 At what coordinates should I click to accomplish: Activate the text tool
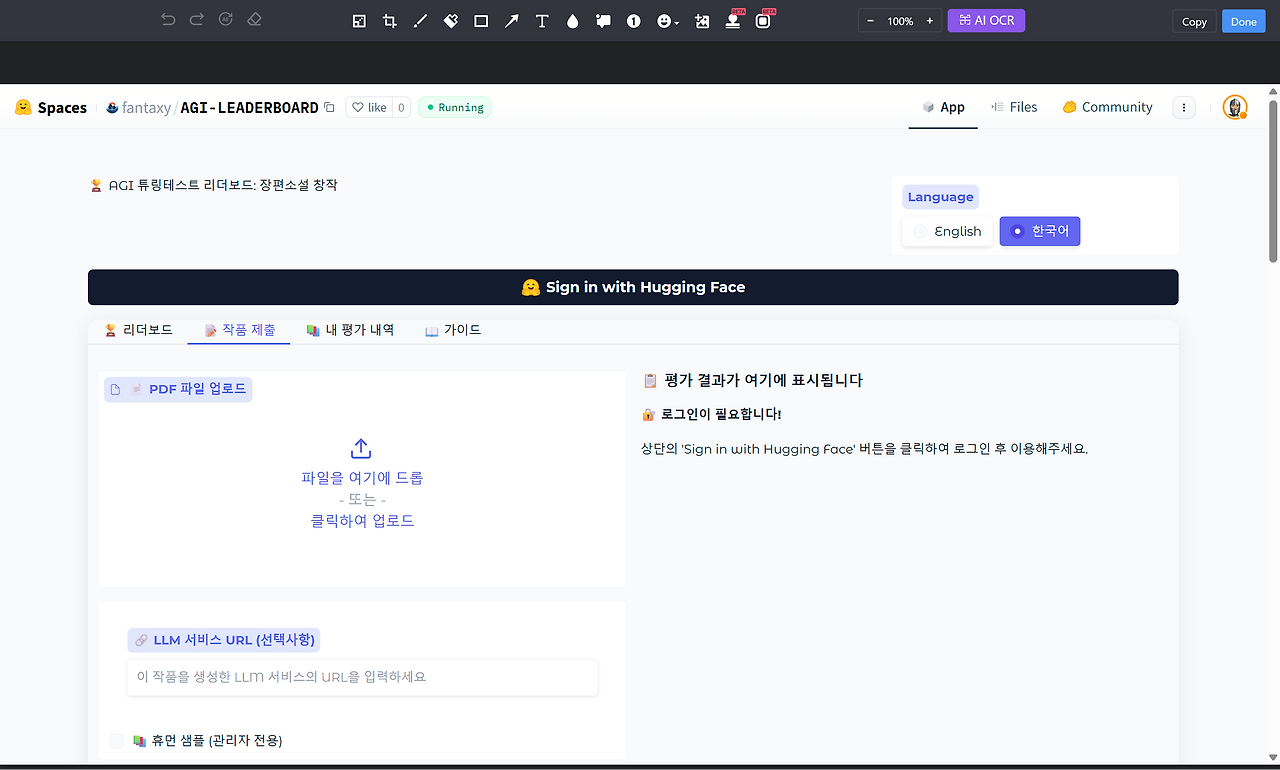point(542,21)
